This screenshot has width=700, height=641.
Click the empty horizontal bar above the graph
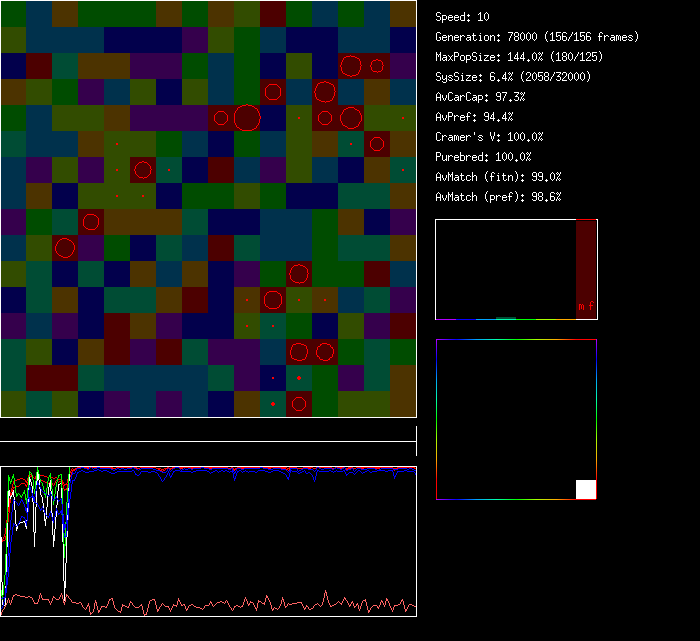[x=208, y=431]
